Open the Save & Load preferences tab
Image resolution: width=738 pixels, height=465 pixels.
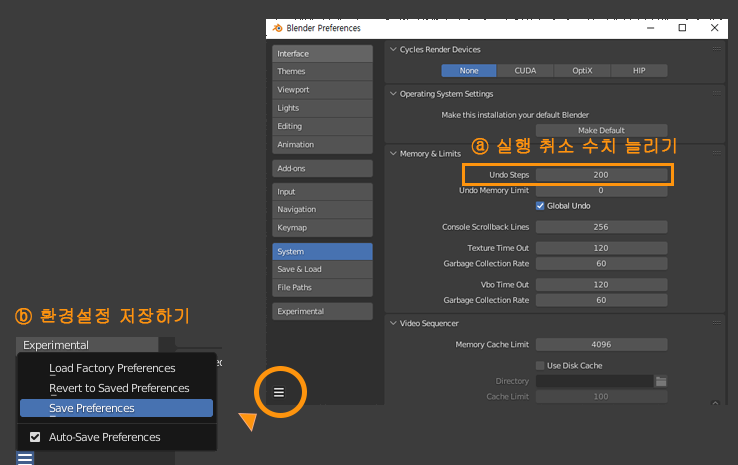point(322,269)
